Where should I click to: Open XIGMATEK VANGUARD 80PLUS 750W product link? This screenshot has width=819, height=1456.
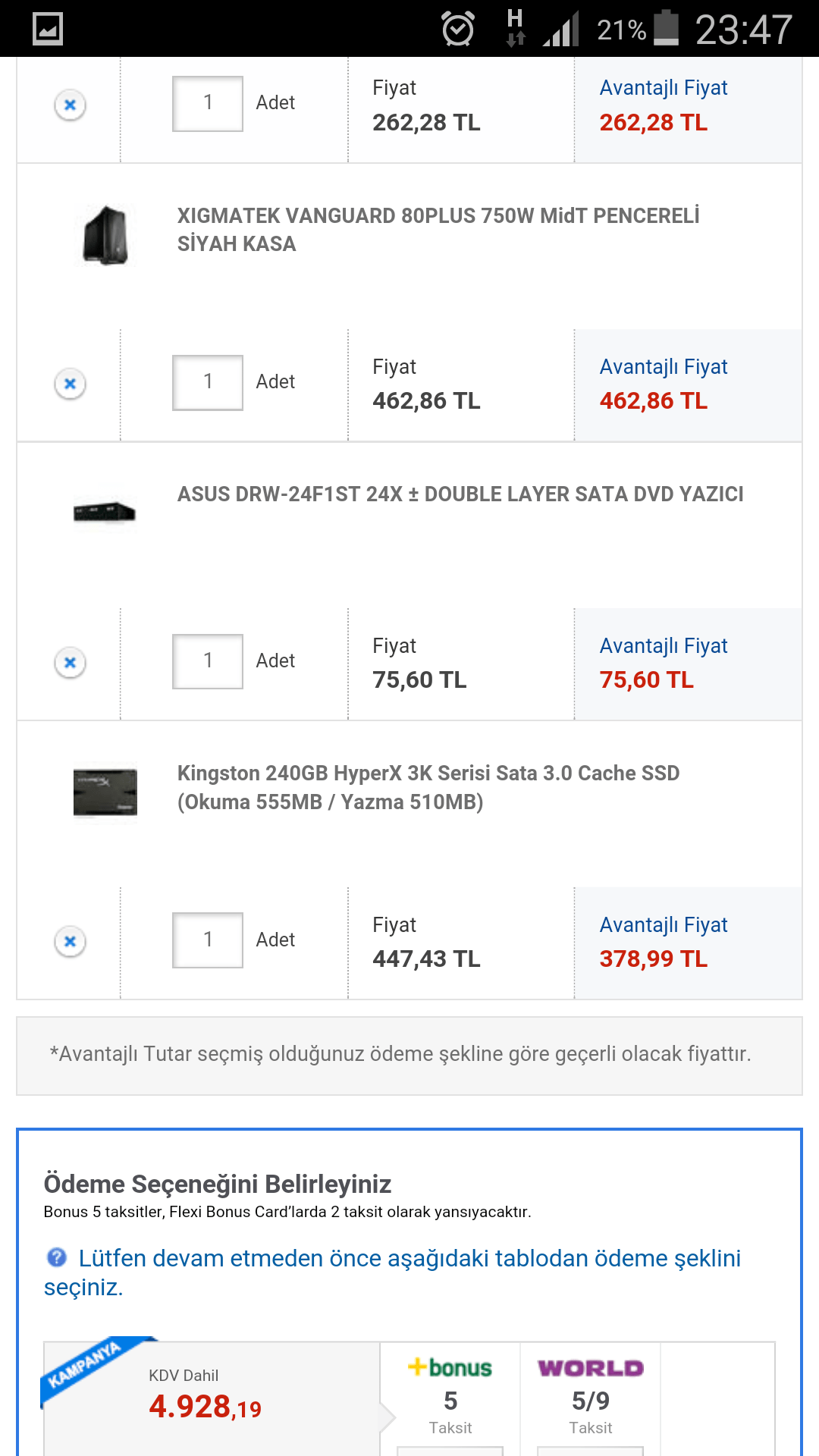coord(438,230)
